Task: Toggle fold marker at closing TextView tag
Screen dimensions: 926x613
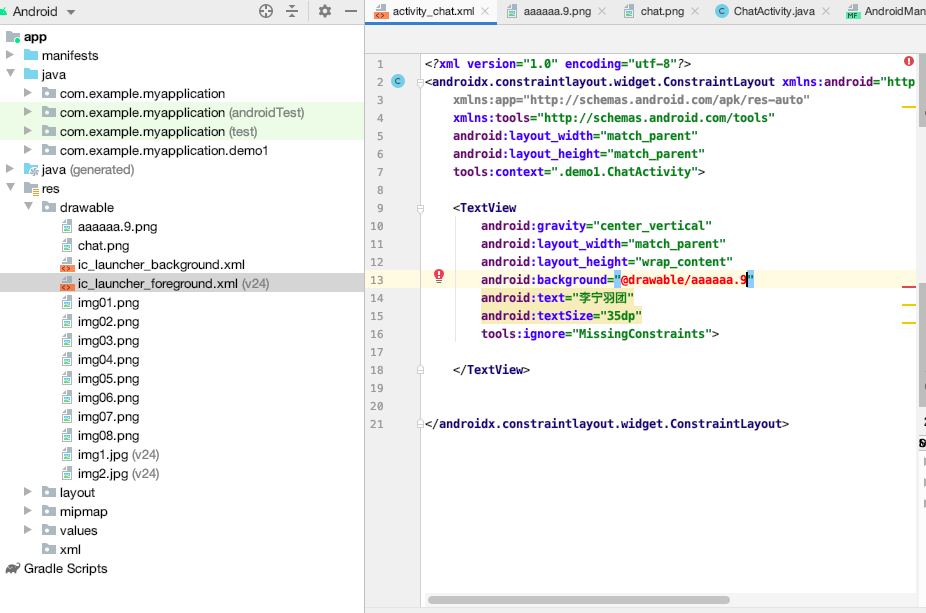Action: 420,370
